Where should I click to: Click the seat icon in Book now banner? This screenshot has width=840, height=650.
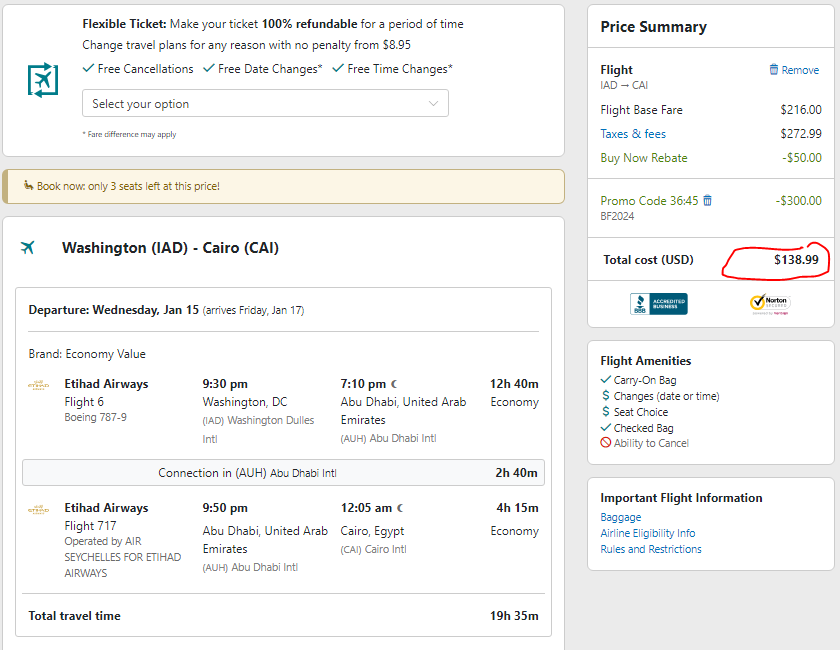click(x=28, y=185)
